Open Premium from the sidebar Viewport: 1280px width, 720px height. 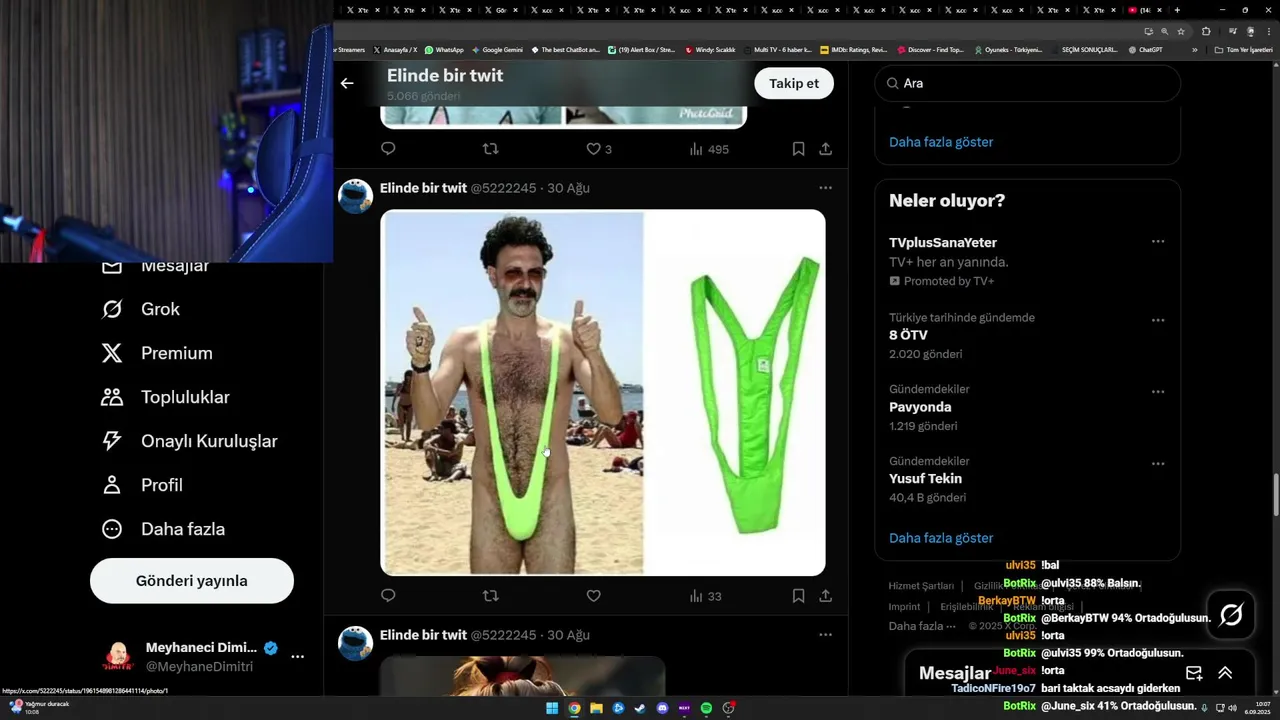(x=157, y=353)
